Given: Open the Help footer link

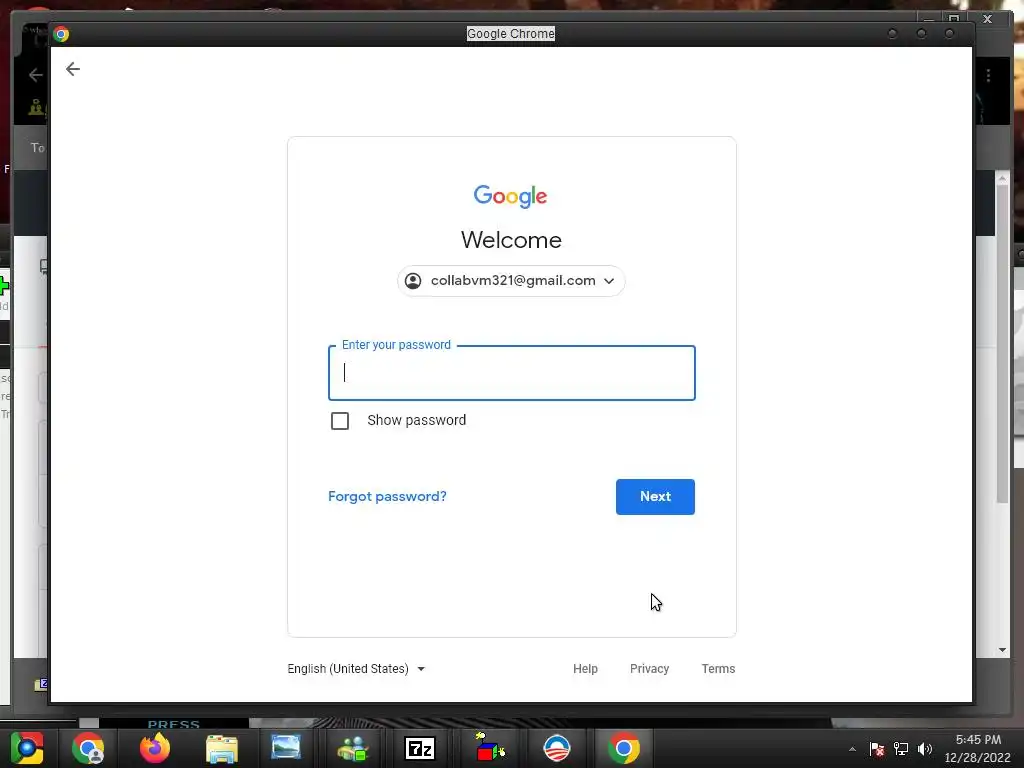Looking at the screenshot, I should tap(585, 669).
